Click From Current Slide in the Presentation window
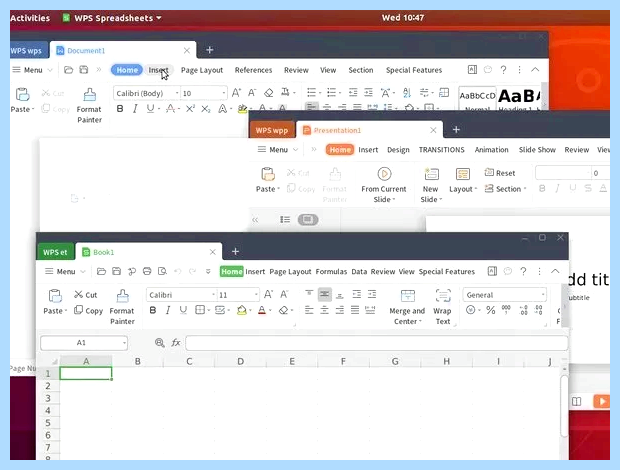 click(x=384, y=185)
